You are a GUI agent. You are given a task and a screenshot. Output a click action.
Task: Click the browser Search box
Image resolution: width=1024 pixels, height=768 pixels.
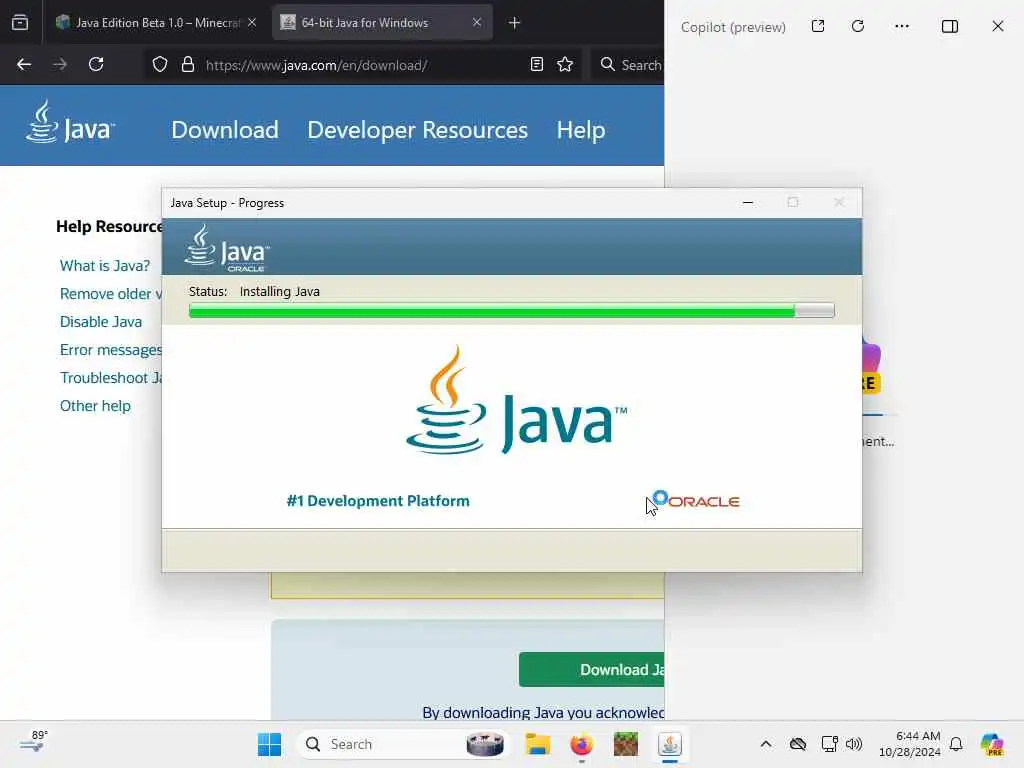pyautogui.click(x=630, y=65)
